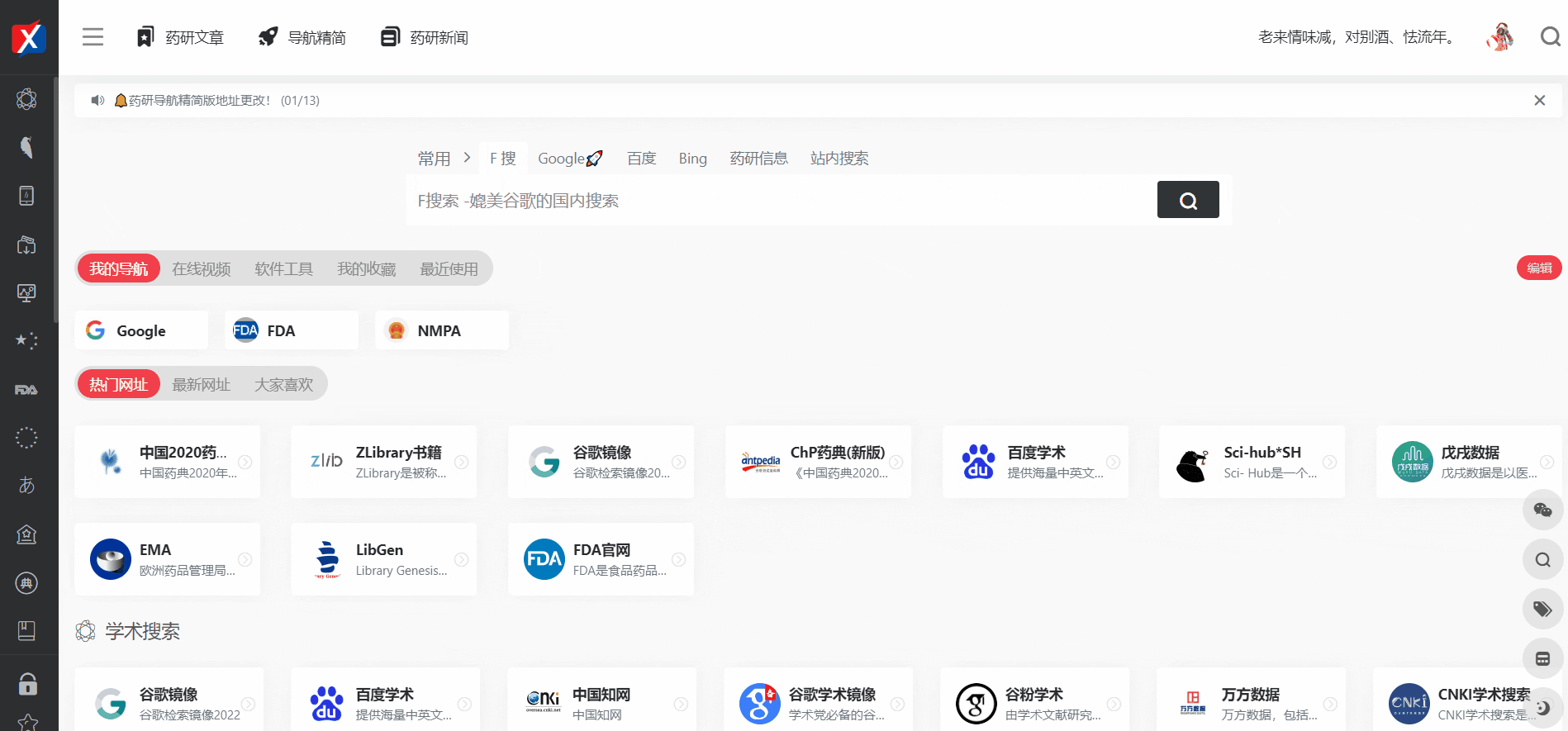Click the EMA round logo
This screenshot has width=1568, height=731.
[x=111, y=559]
